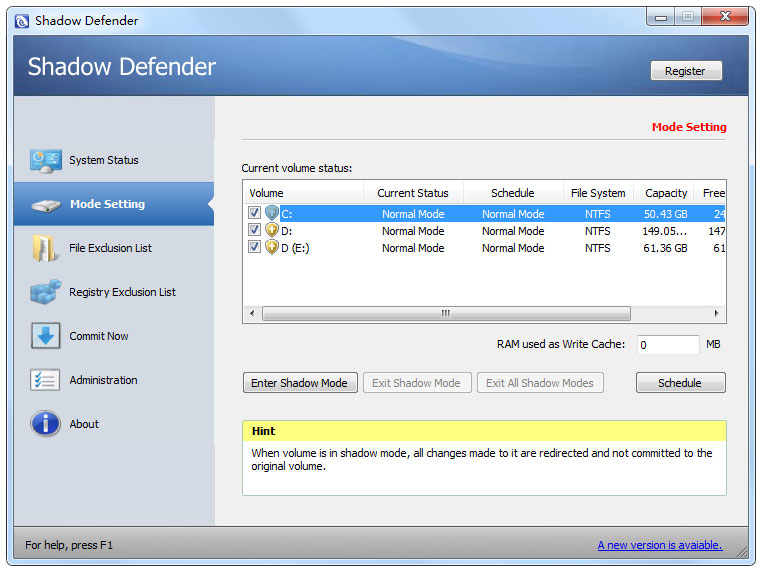Uncheck the checkbox for volume C:
The image size is (761, 573).
click(x=254, y=213)
